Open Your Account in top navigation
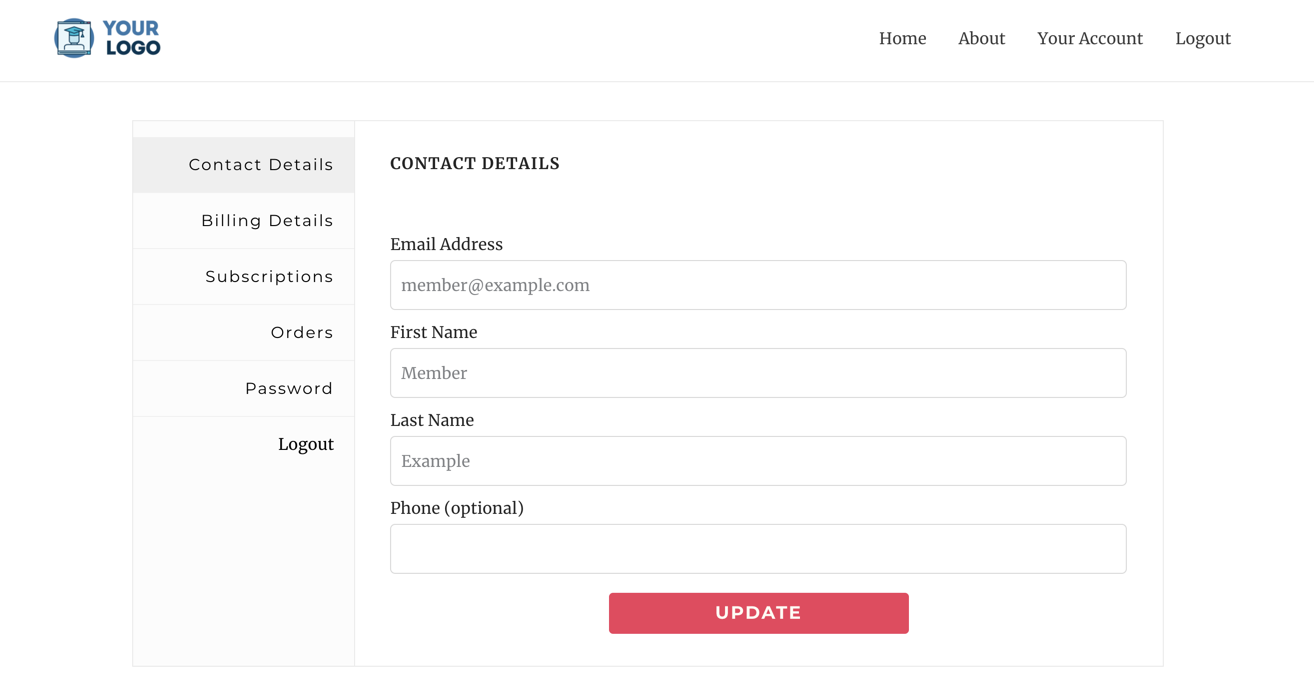 pyautogui.click(x=1089, y=38)
